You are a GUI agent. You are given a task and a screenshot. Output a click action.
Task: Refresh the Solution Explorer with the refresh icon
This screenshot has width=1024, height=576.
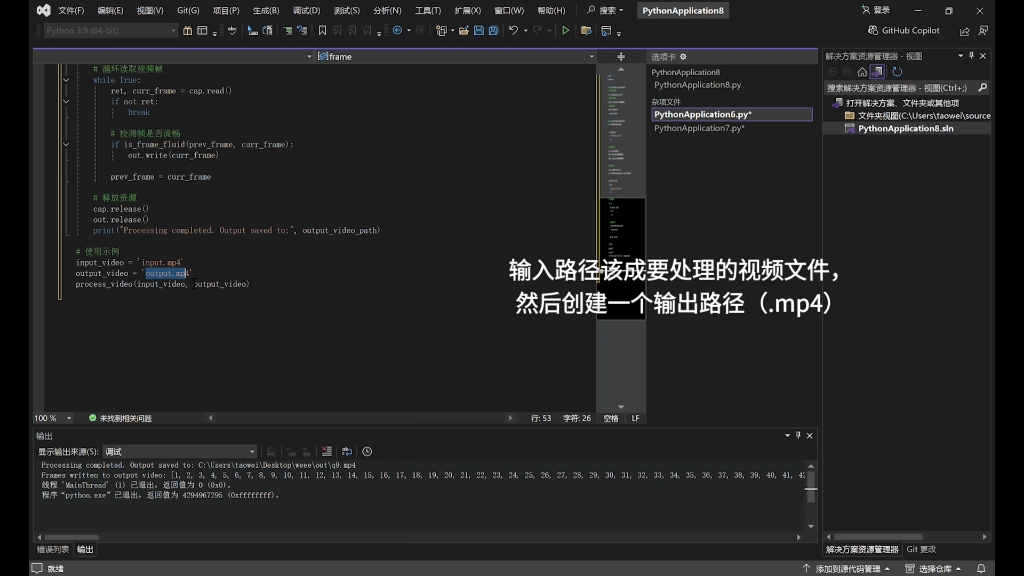[897, 72]
